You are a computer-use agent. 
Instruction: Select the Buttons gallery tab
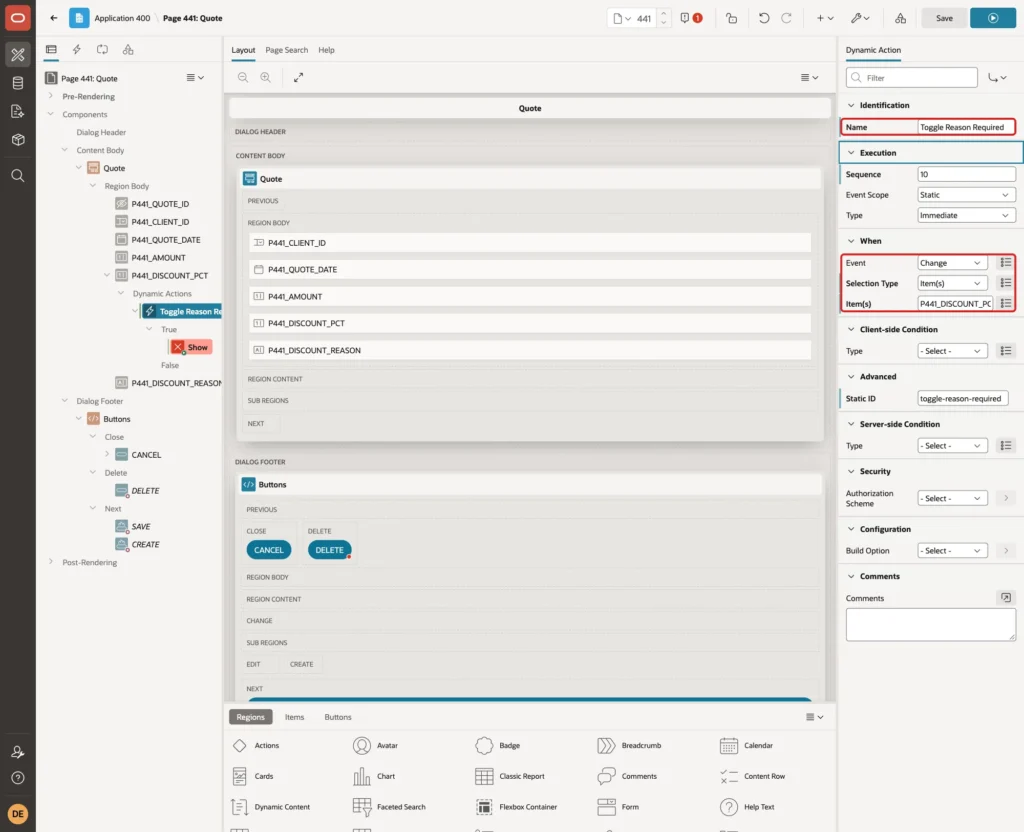pos(338,717)
